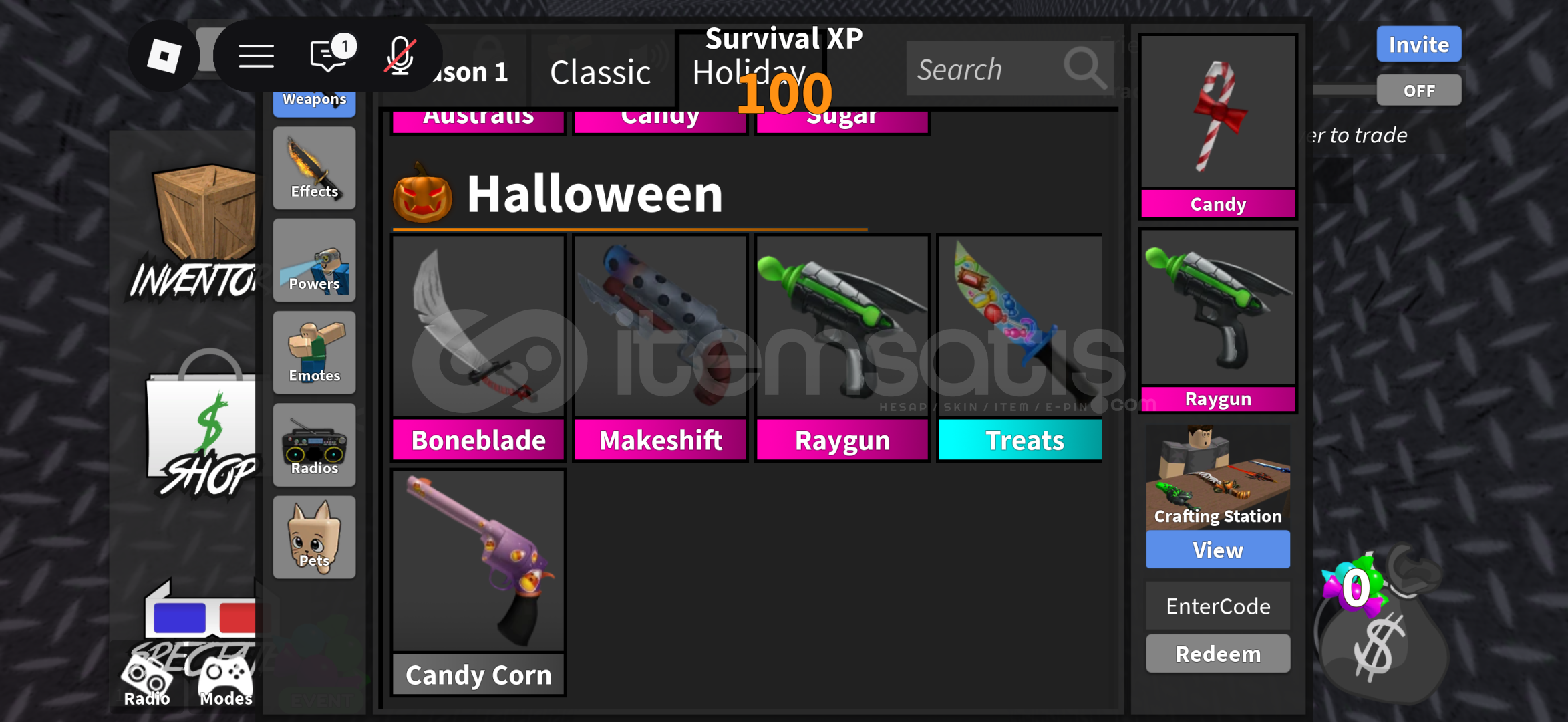
Task: Switch to the Holiday tab
Action: 749,72
